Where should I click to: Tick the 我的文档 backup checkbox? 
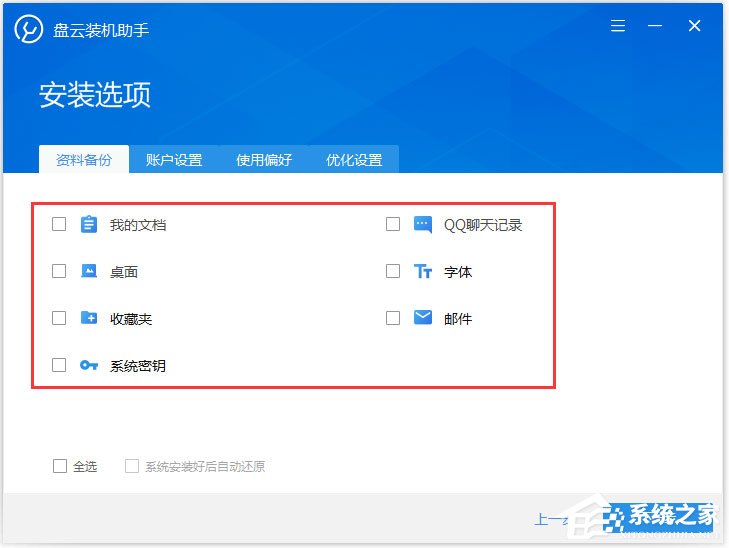point(59,224)
